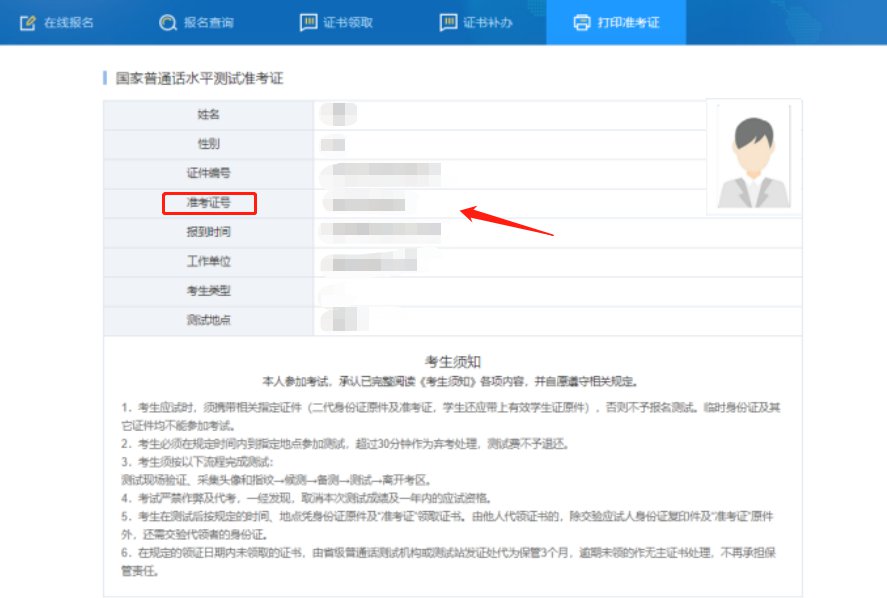Viewport: 887px width, 598px height.
Task: Click the 考生须知 heading
Action: 454,361
